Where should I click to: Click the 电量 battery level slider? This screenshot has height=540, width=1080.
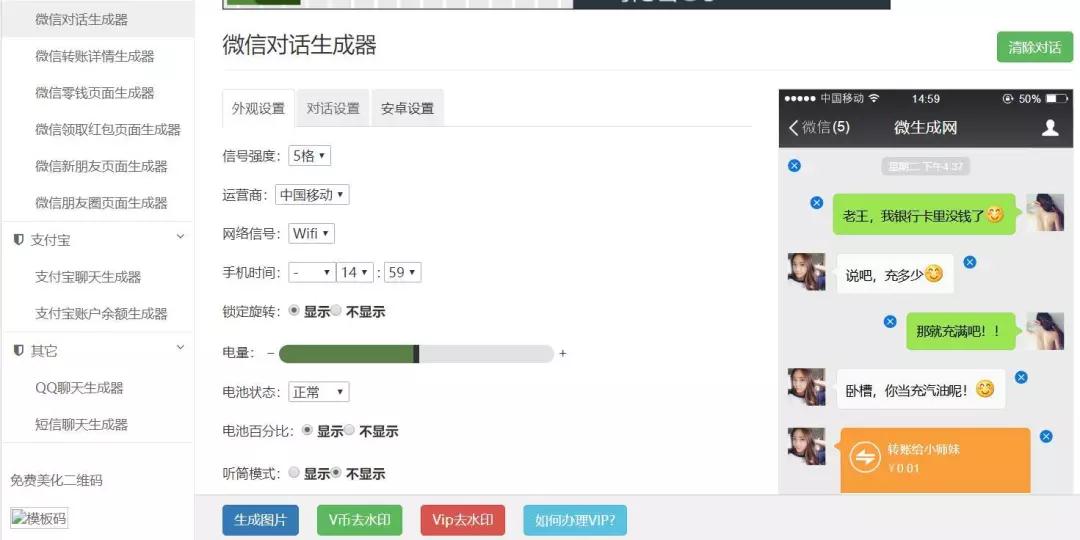pyautogui.click(x=416, y=353)
